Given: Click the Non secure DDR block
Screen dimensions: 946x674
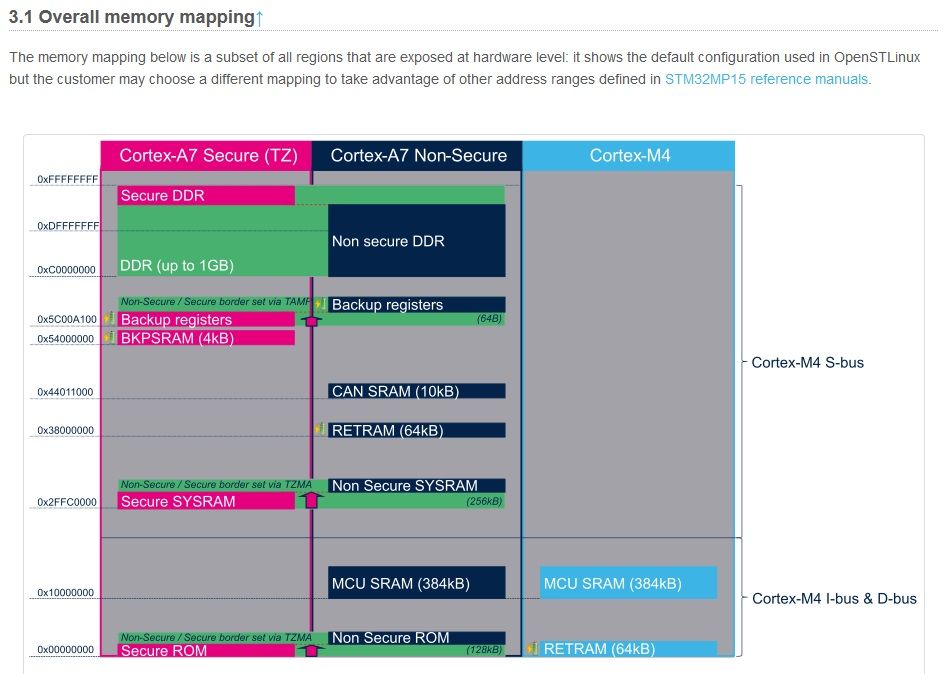Looking at the screenshot, I should (x=417, y=241).
